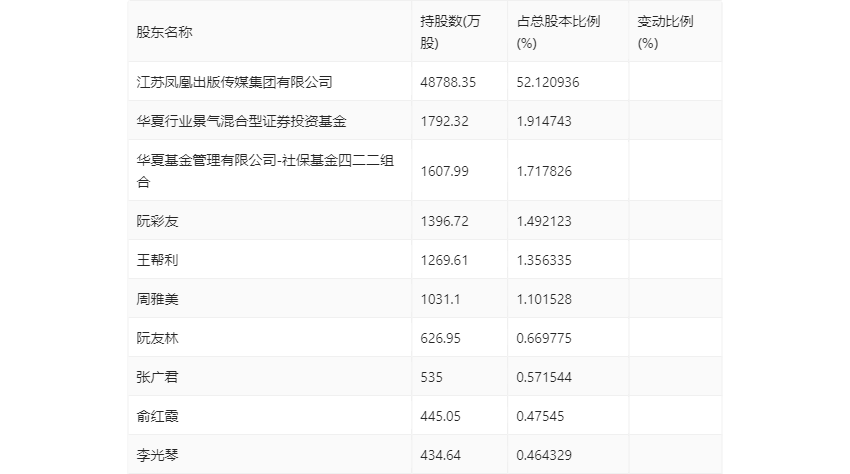Click the 持股数(万股) column header
This screenshot has width=850, height=474.
pyautogui.click(x=450, y=32)
